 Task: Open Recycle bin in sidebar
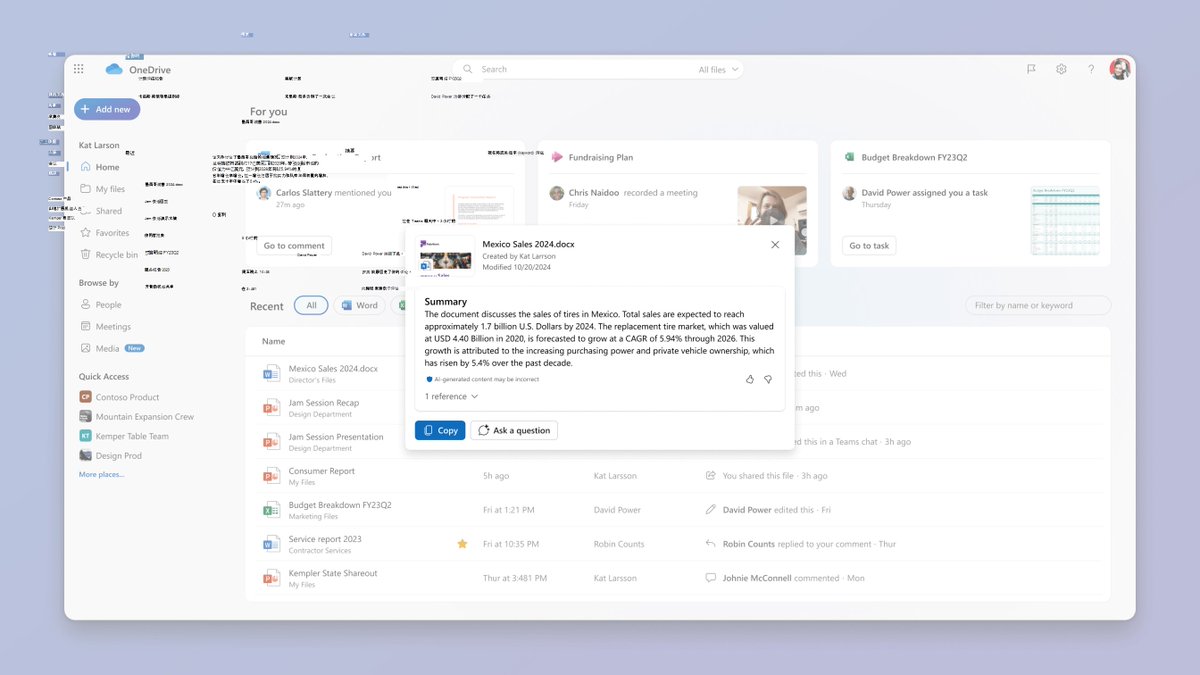coord(116,255)
